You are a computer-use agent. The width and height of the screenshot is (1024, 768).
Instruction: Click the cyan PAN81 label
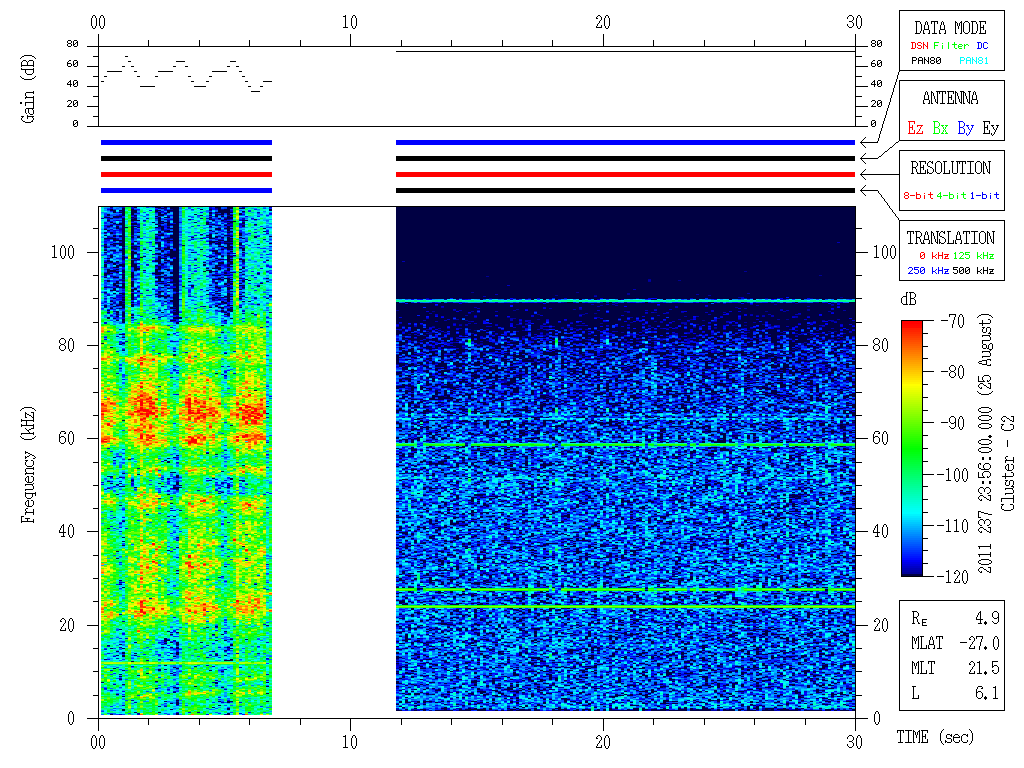pos(974,61)
